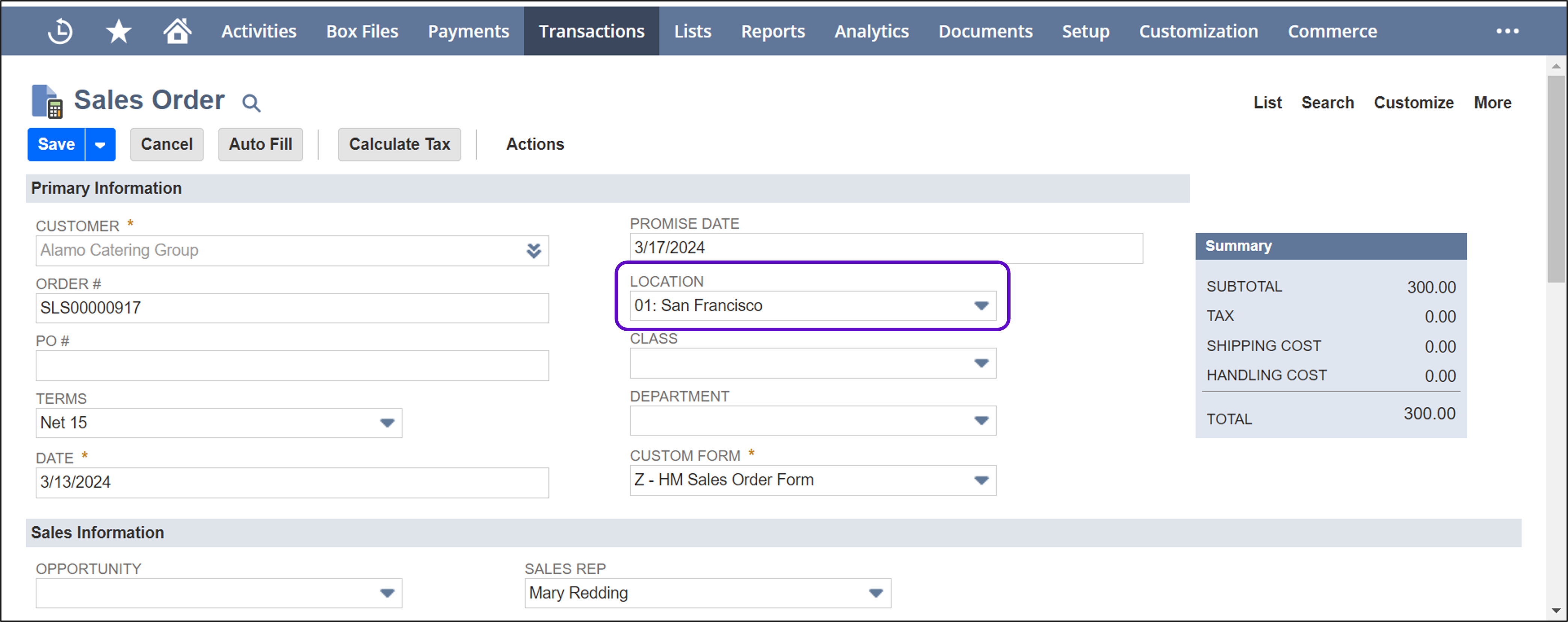Click the scrollbar down arrow
Screen dimensions: 1568x622
[x=1556, y=610]
